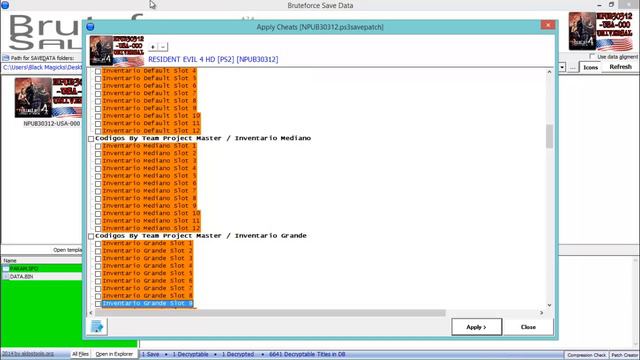
Task: Click the export patch icon beside Apply
Action: pyautogui.click(x=97, y=327)
